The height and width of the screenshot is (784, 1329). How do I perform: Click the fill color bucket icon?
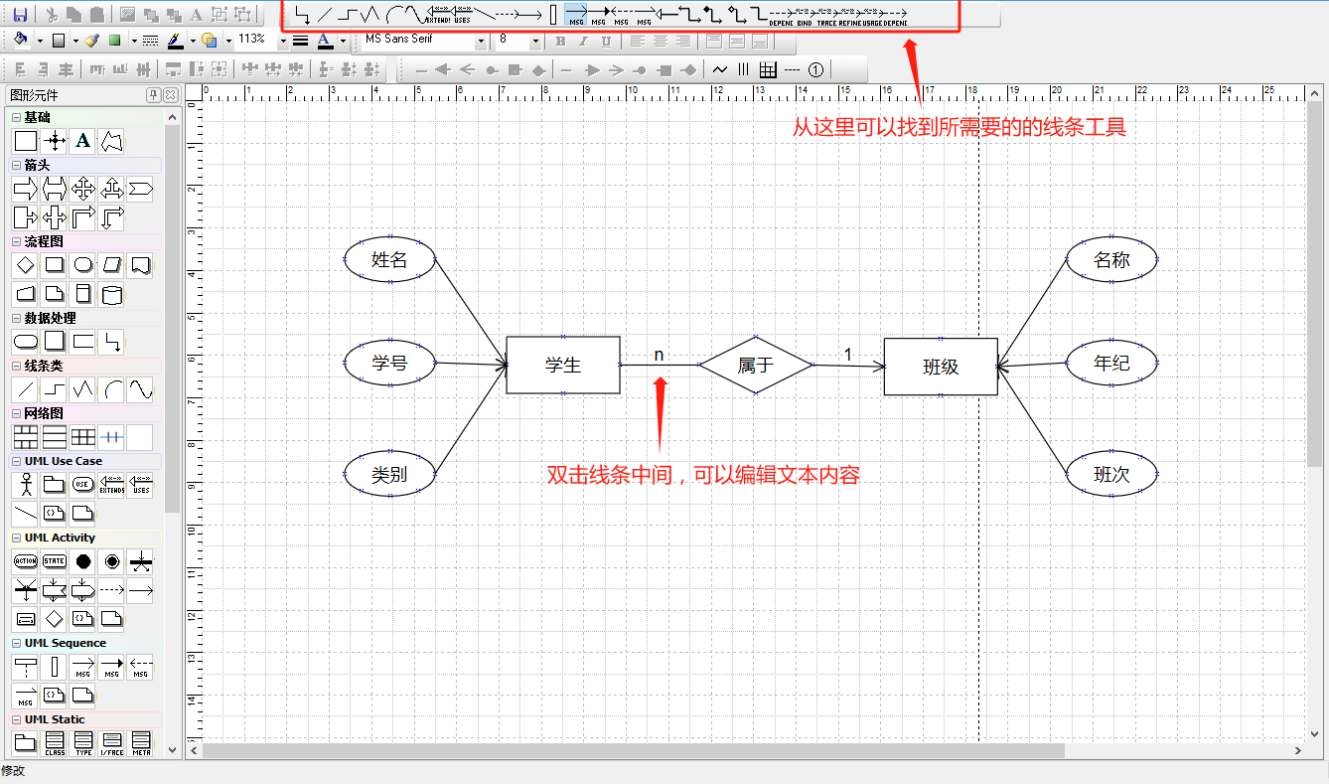click(x=20, y=40)
